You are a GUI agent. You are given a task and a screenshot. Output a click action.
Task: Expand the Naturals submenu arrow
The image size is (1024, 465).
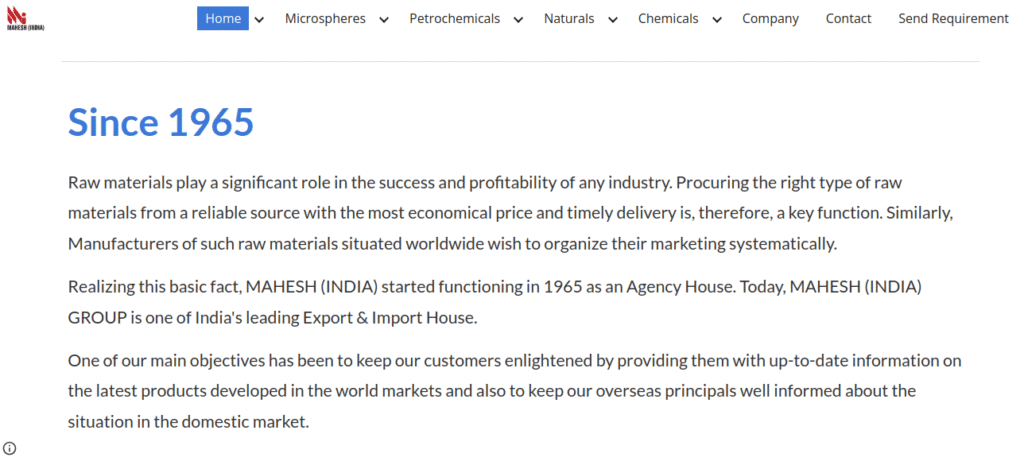pos(612,19)
